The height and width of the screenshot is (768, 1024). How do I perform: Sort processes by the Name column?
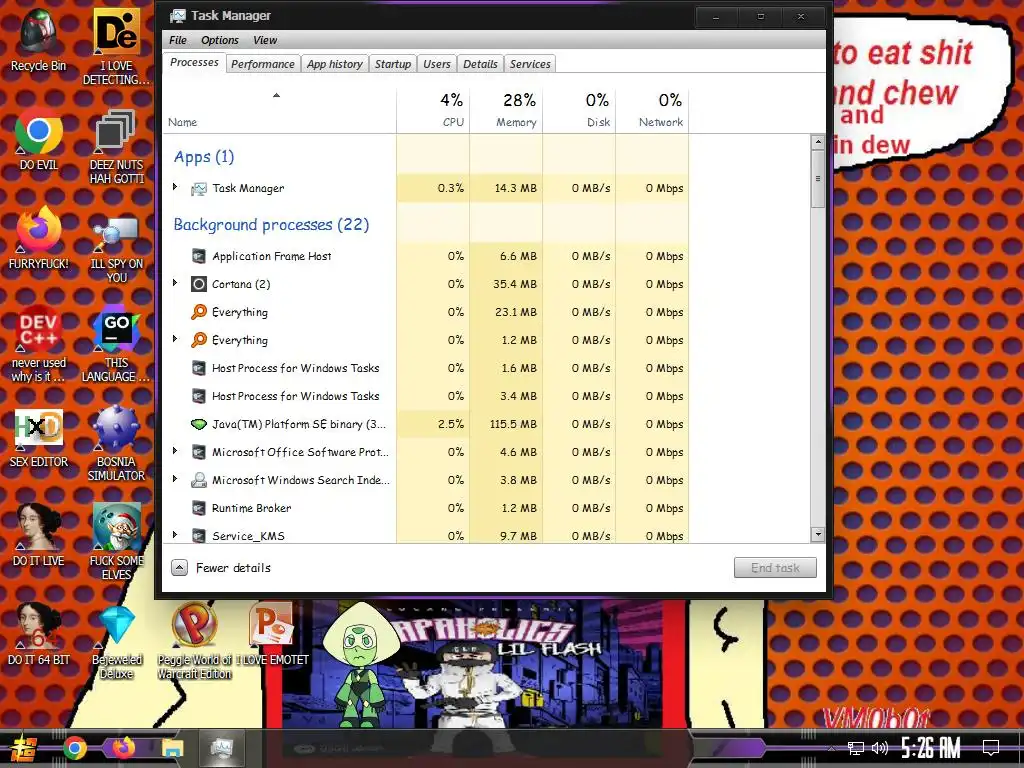(280, 111)
